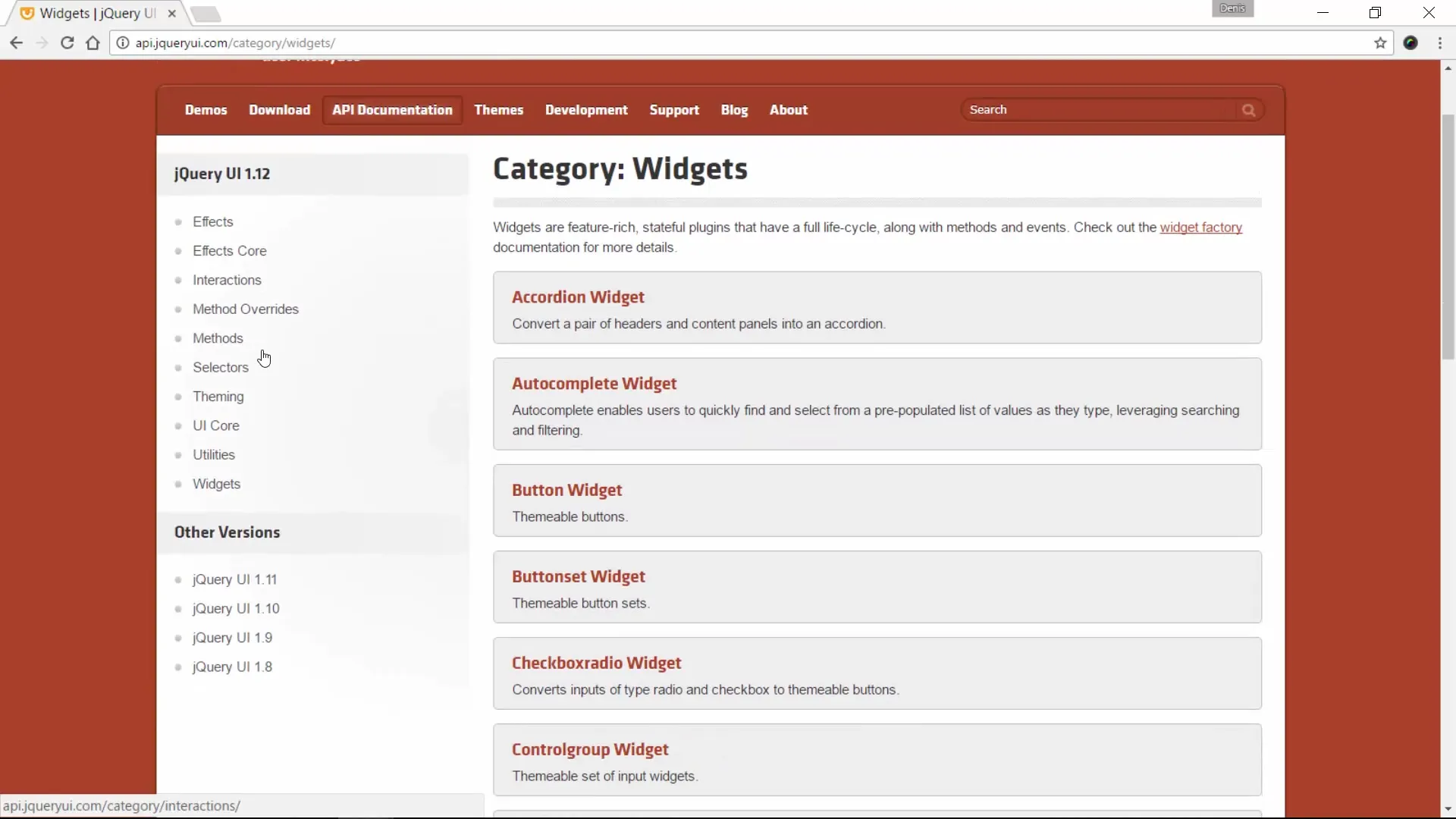Open Effects Core category in sidebar
The image size is (1456, 819).
point(229,251)
